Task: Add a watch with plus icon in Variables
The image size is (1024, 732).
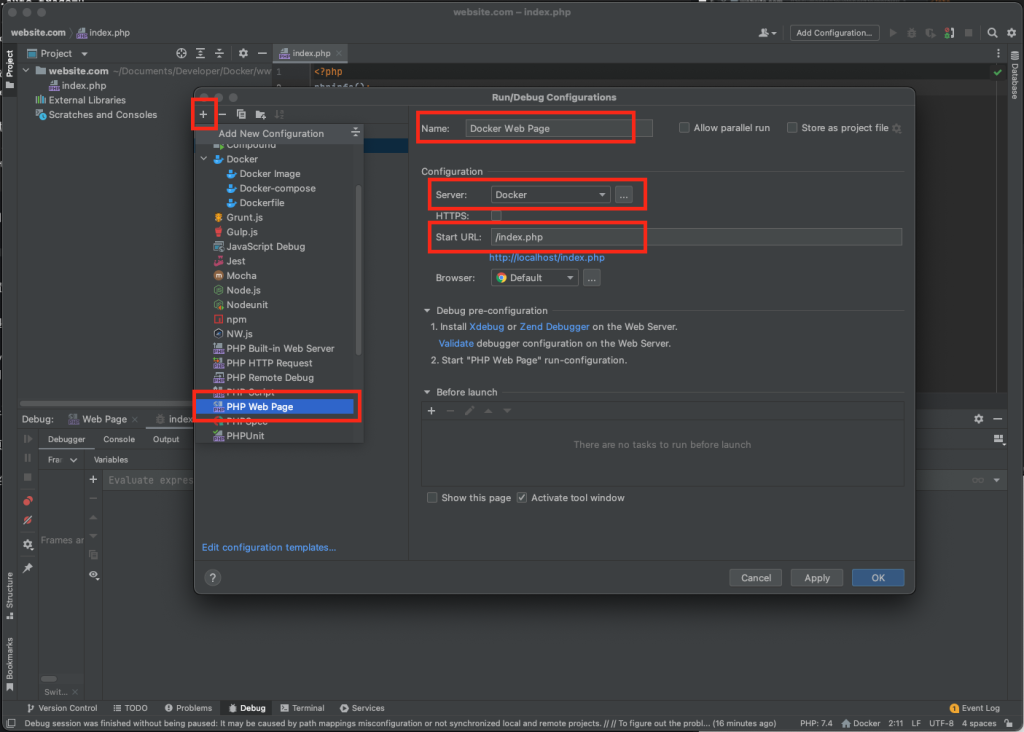Action: (x=93, y=479)
